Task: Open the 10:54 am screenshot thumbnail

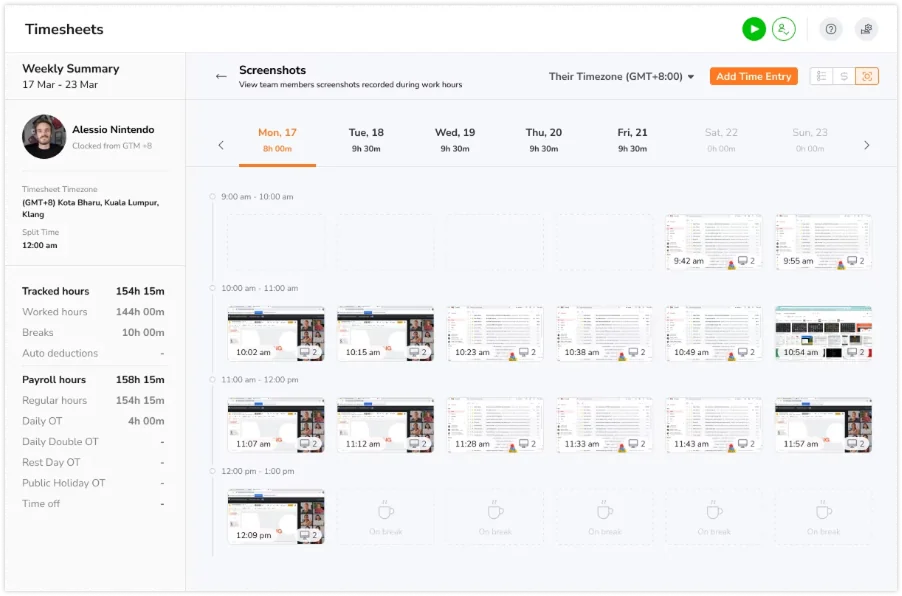Action: 823,332
